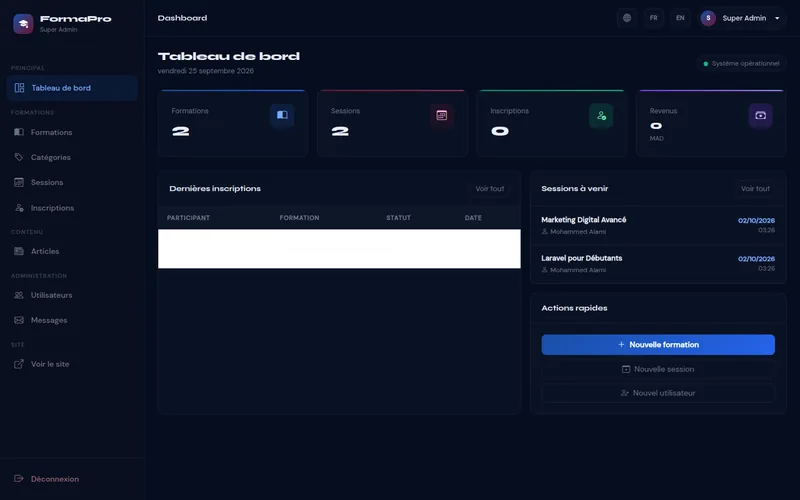Open the Super Admin dropdown arrow
This screenshot has width=800, height=500.
[x=777, y=18]
